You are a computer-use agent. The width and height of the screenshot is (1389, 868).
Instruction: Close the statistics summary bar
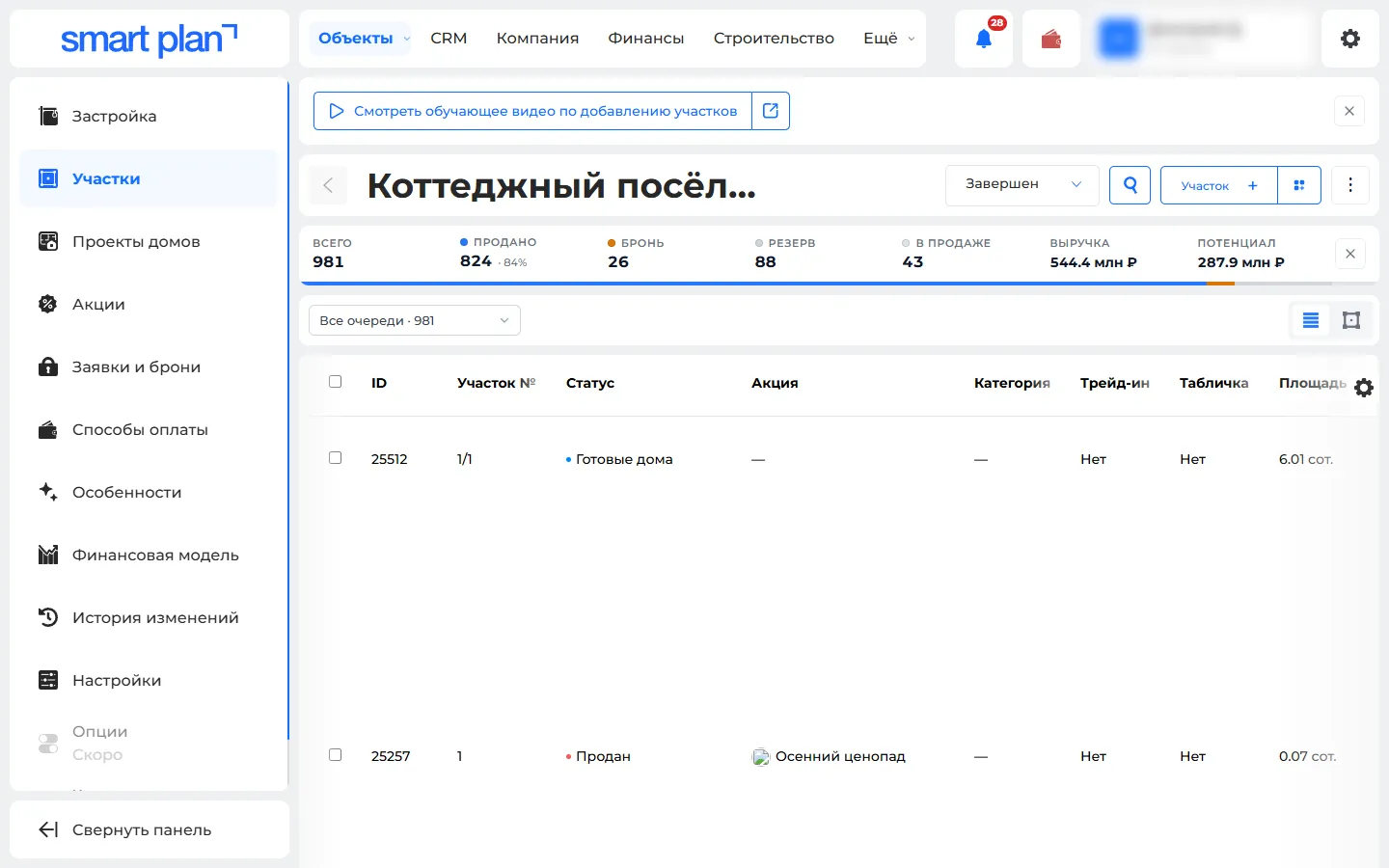[x=1350, y=254]
